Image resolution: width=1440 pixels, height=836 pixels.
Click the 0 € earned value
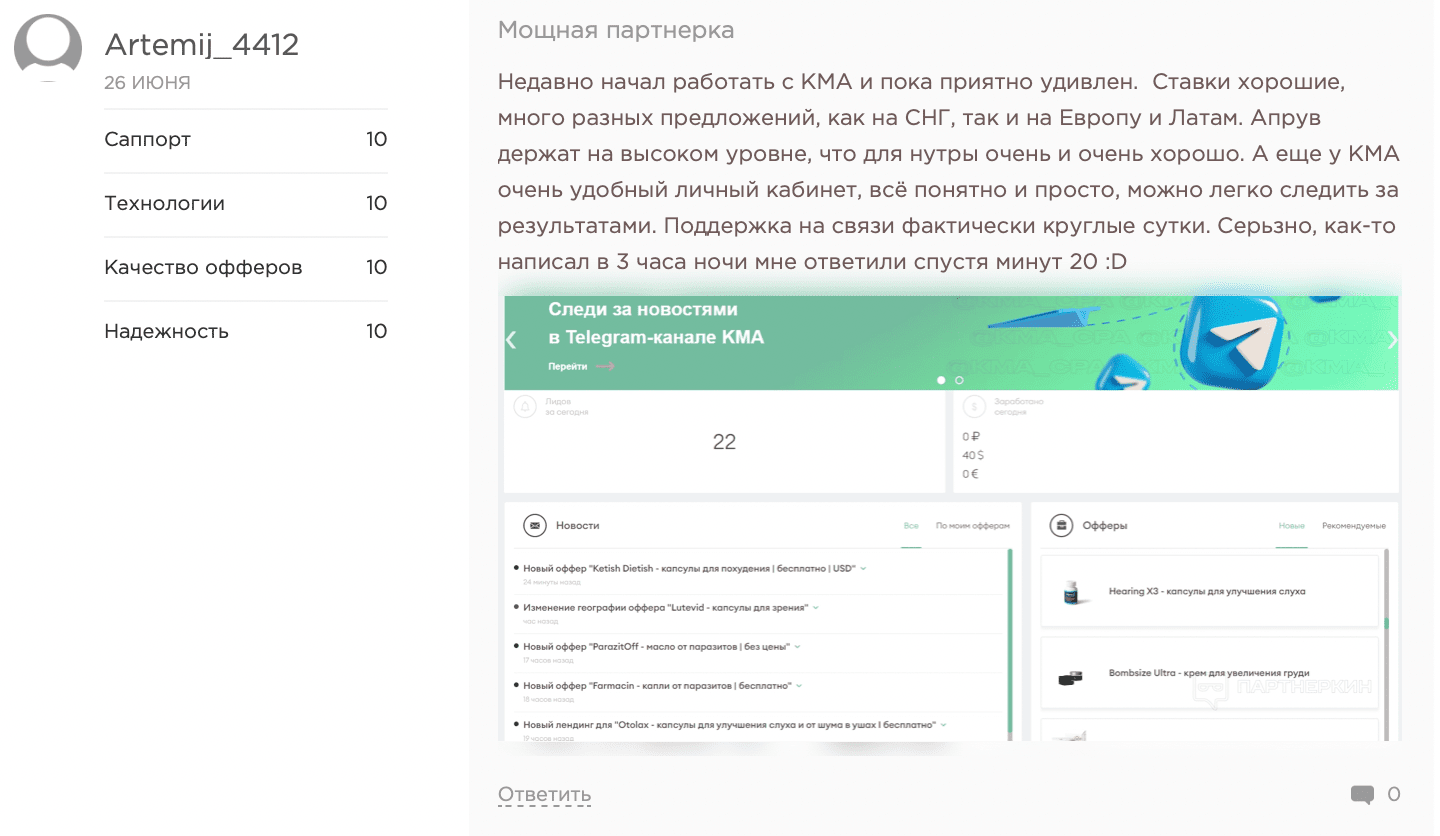970,473
